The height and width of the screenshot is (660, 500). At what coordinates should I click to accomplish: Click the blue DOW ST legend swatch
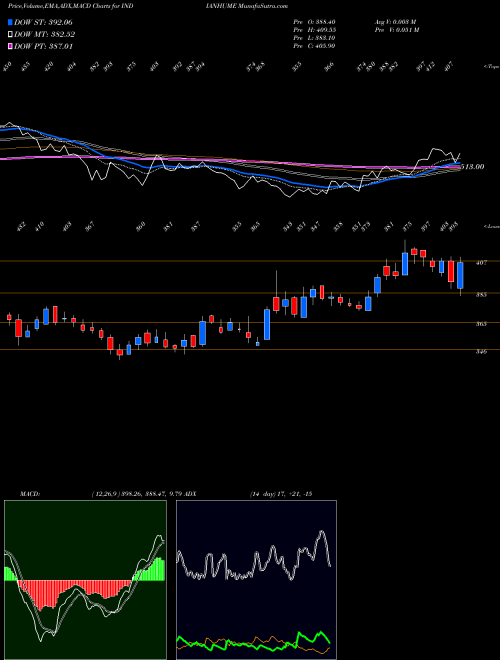click(10, 22)
